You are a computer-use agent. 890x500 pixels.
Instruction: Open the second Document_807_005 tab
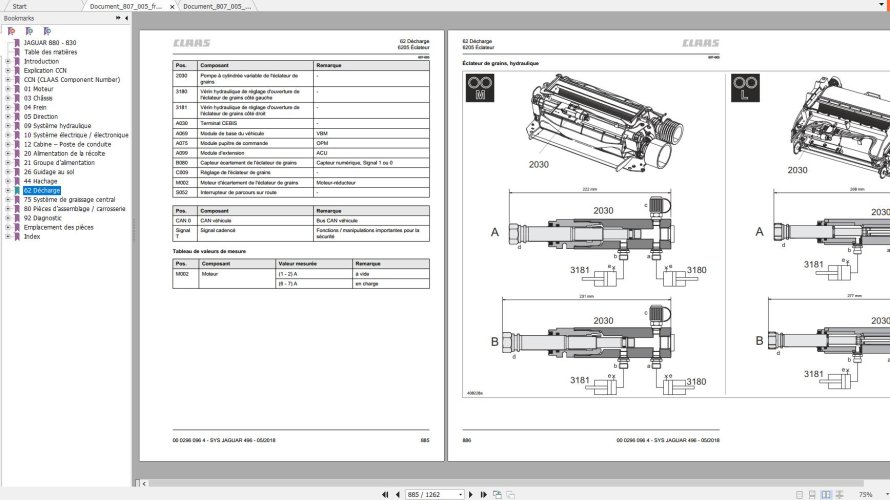click(217, 6)
